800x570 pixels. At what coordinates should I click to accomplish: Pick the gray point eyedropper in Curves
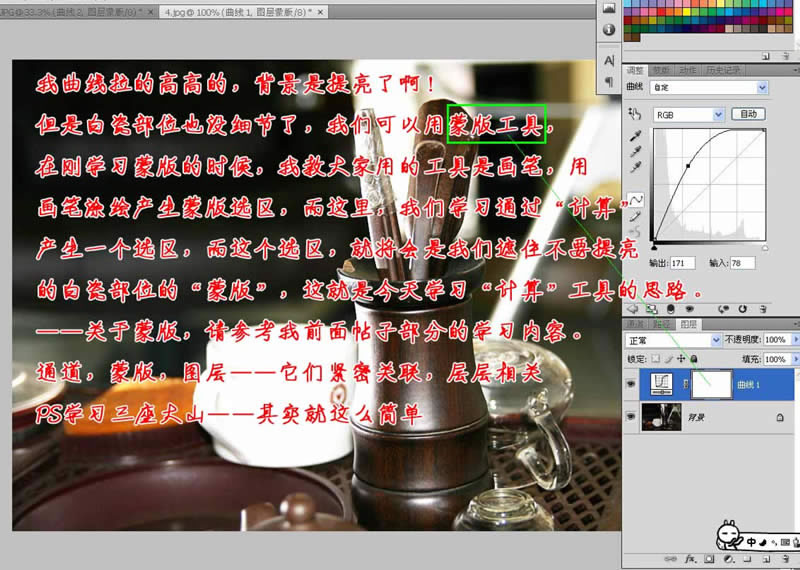(635, 152)
